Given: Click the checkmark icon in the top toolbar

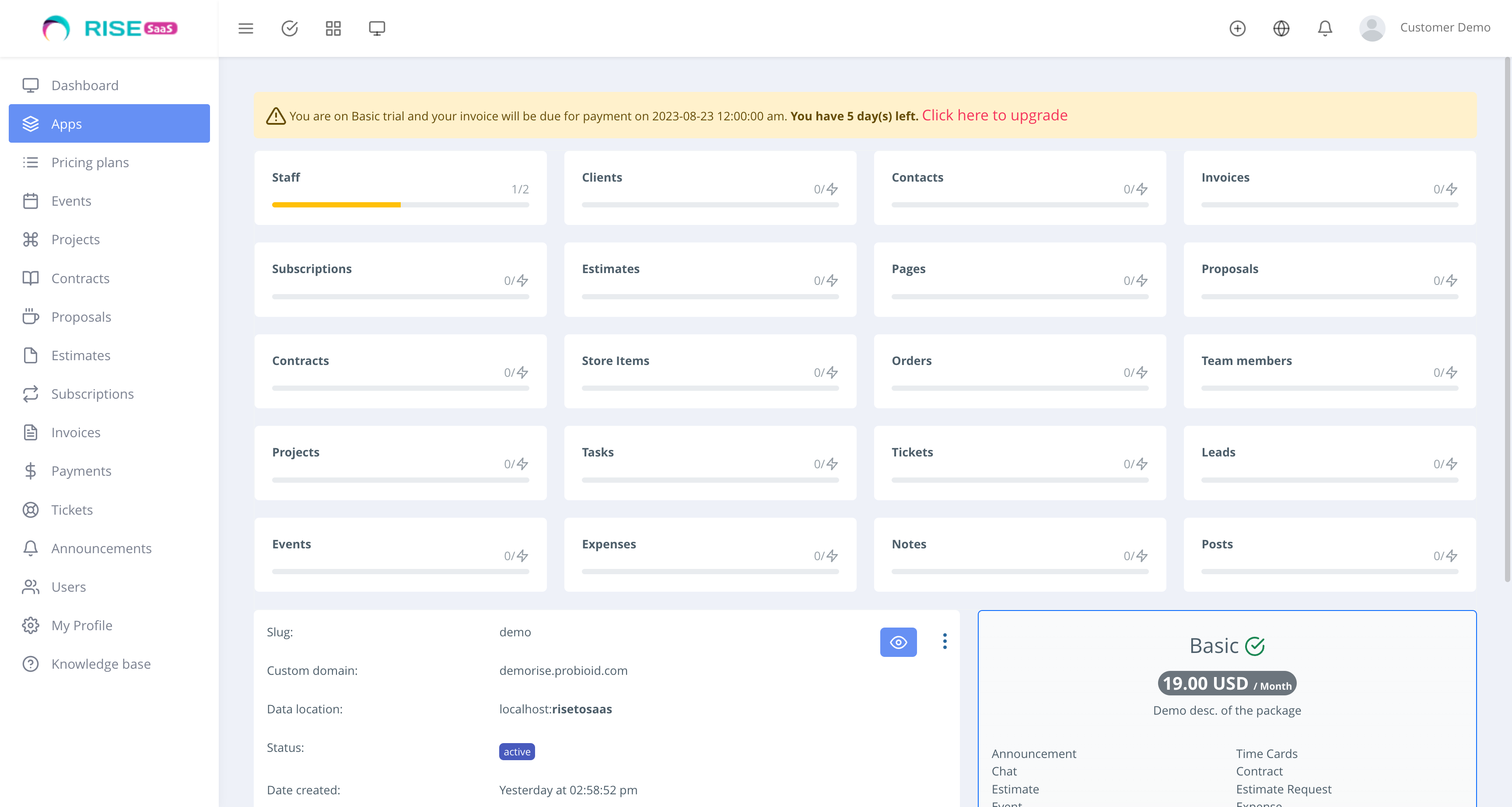Looking at the screenshot, I should click(289, 28).
